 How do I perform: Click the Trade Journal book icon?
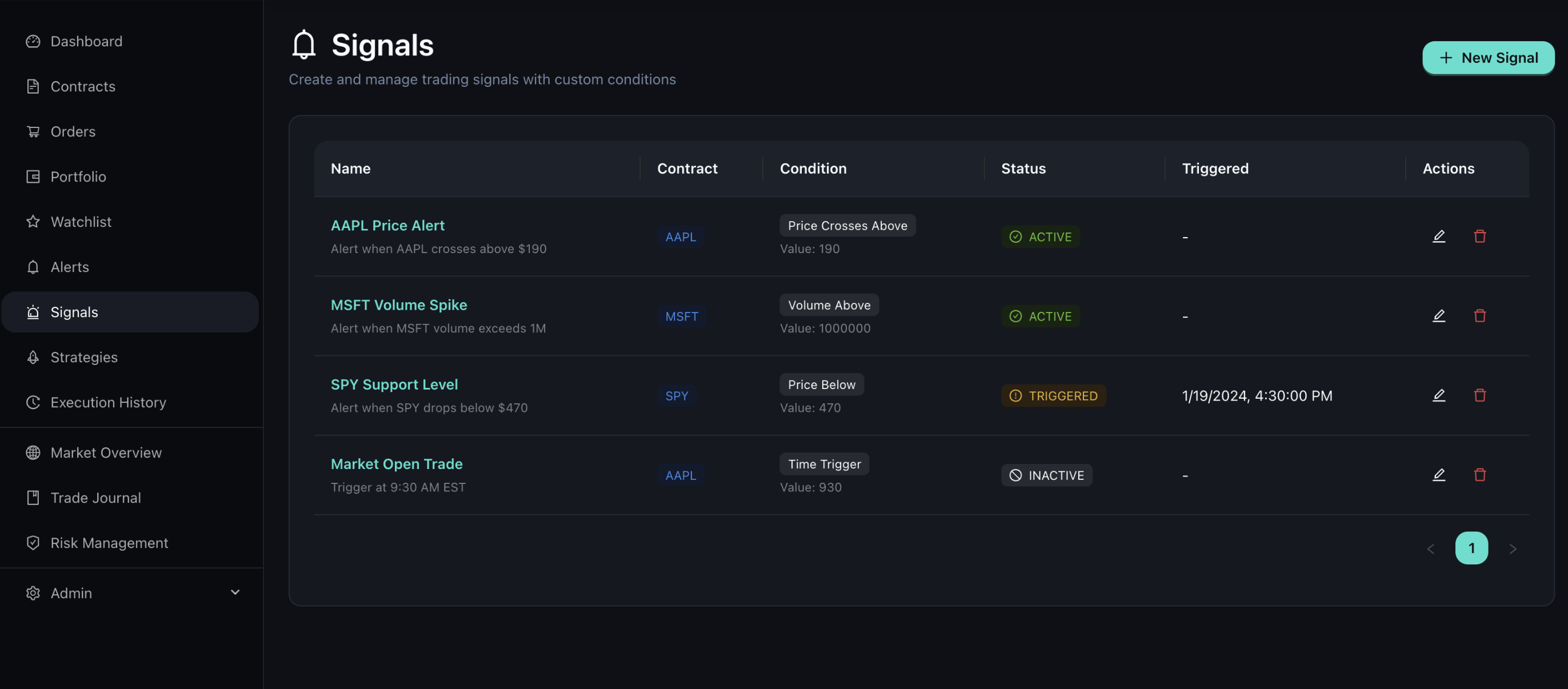[33, 497]
